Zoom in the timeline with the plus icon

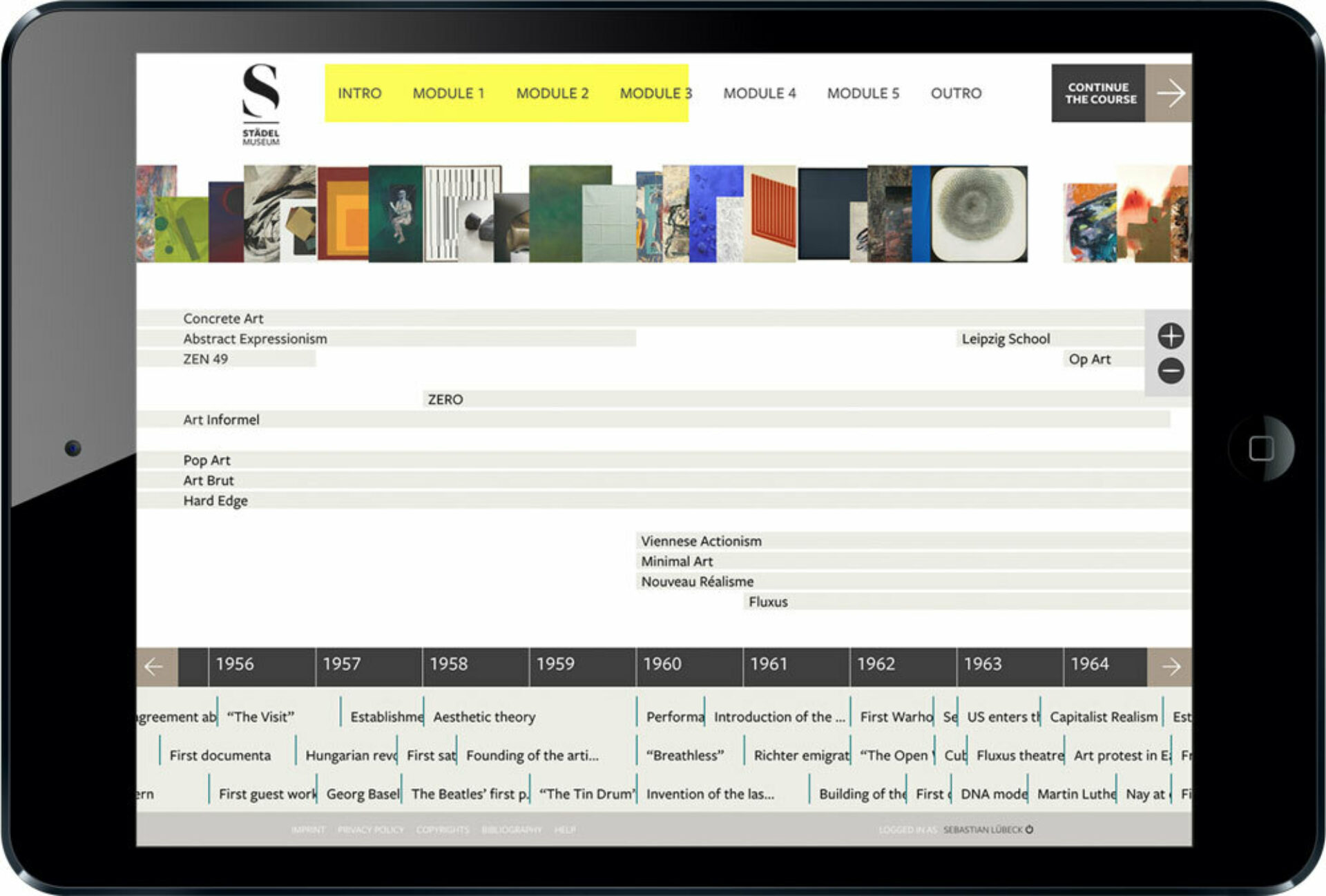[x=1171, y=336]
